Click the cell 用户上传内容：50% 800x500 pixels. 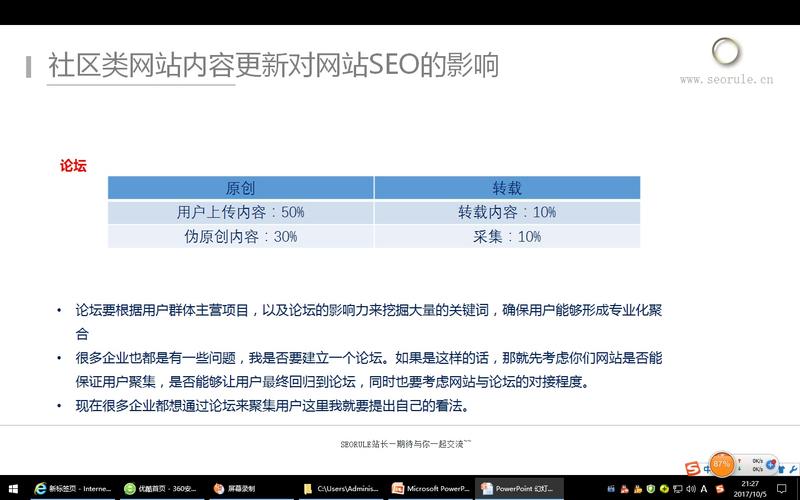click(240, 212)
